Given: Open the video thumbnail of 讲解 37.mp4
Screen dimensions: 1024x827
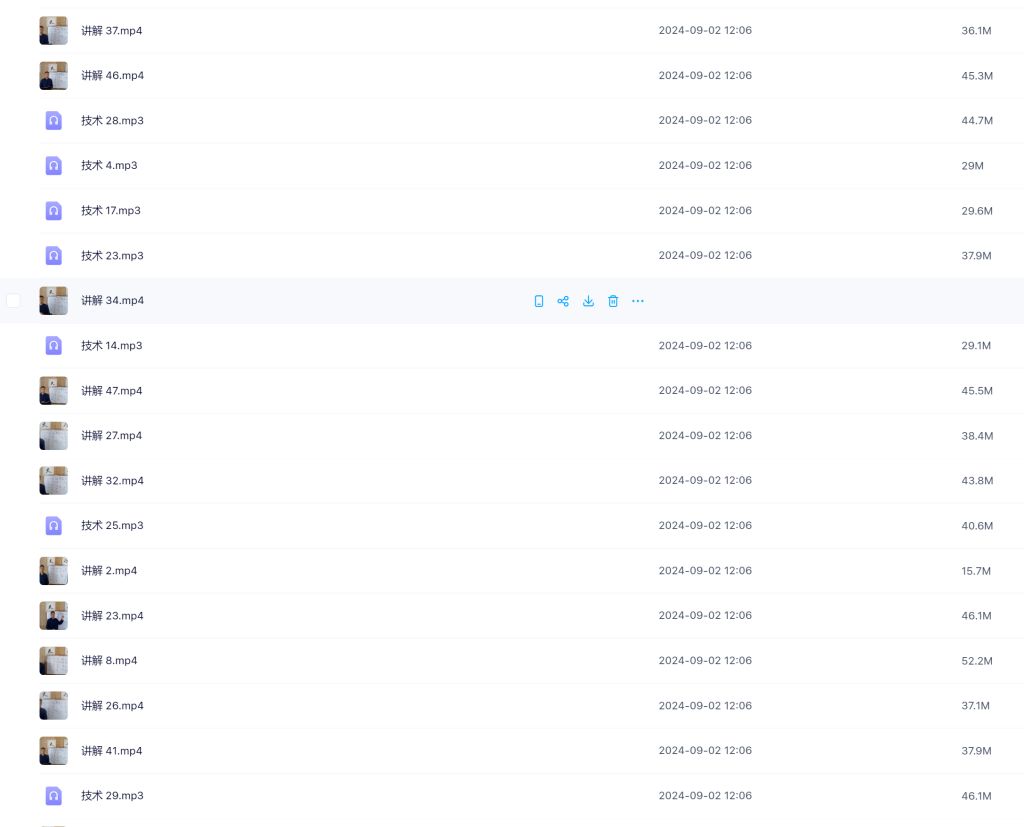Looking at the screenshot, I should (x=54, y=31).
